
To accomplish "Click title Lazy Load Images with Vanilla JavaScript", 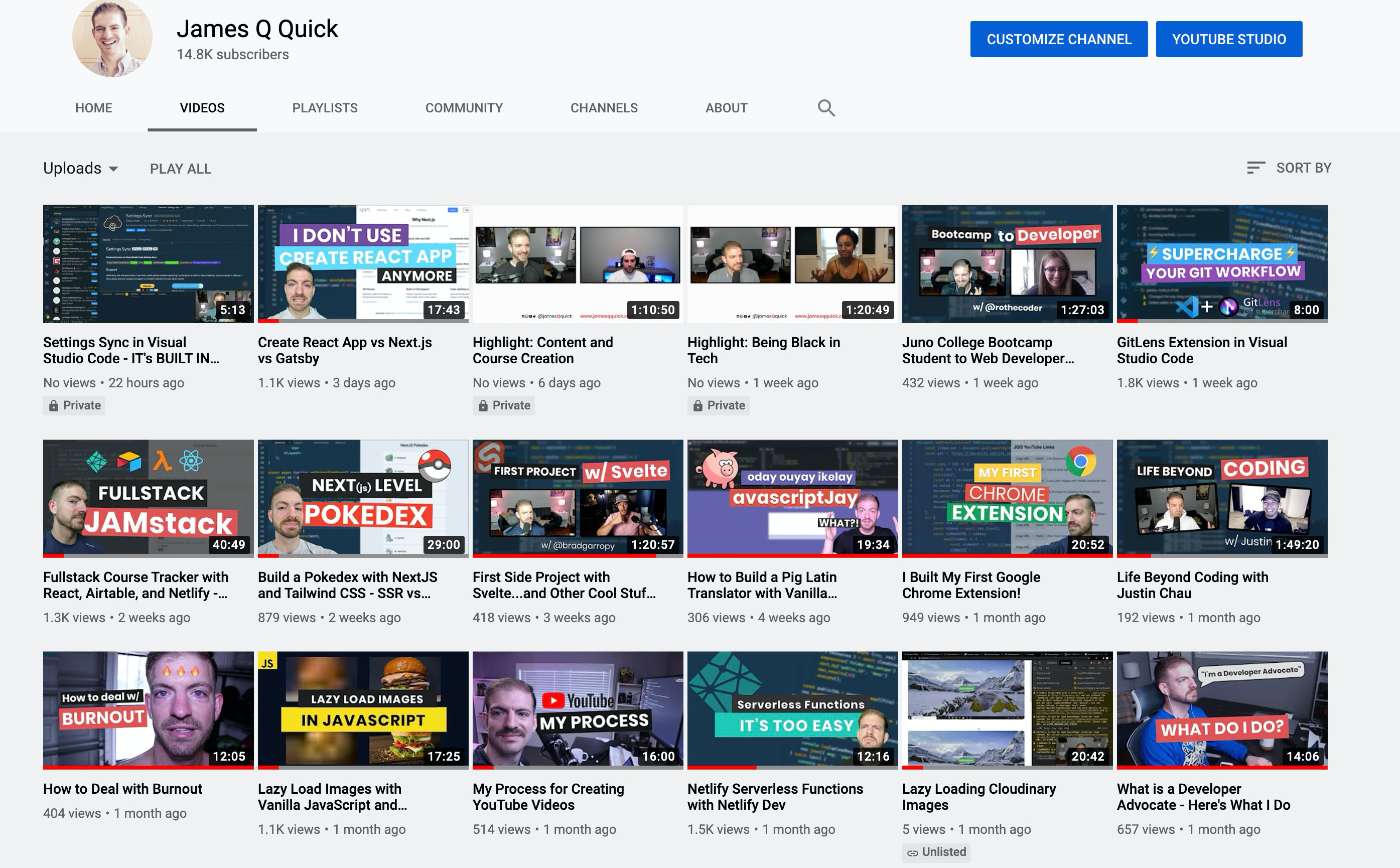I will click(332, 797).
